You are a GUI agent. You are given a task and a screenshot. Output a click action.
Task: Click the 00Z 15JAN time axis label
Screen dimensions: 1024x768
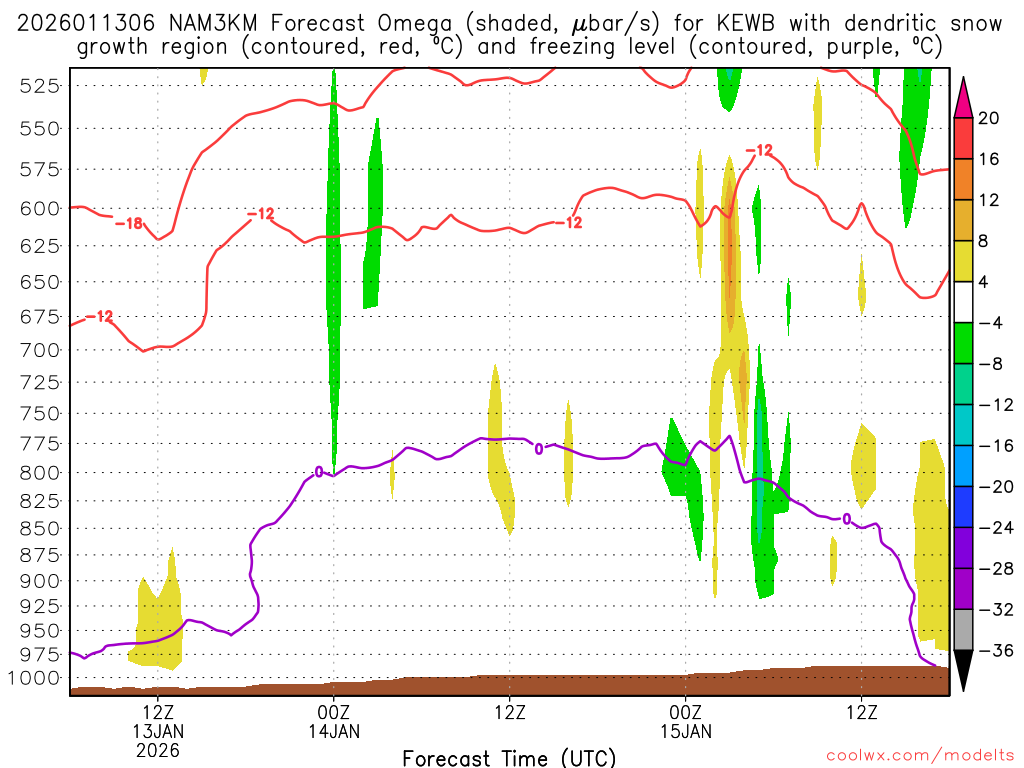tap(686, 722)
